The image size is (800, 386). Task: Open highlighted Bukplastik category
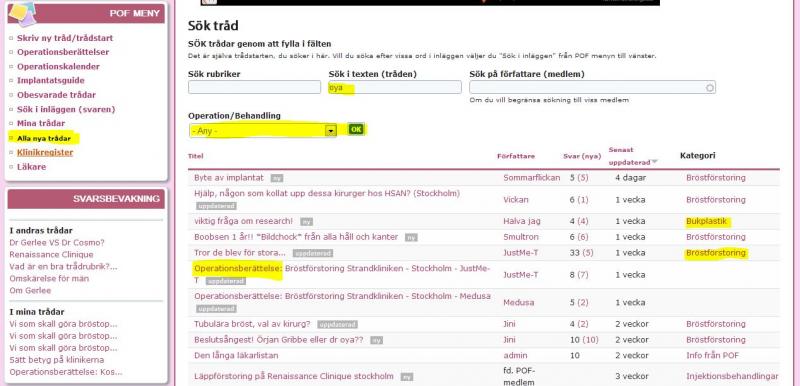(x=707, y=221)
